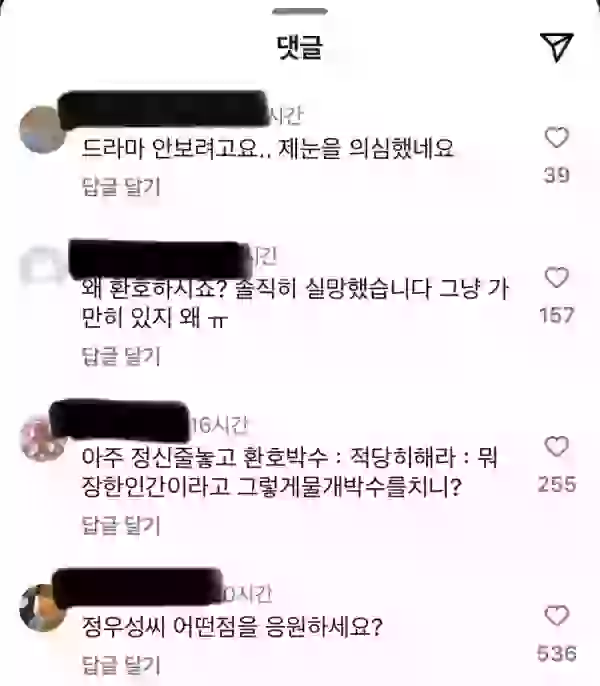Image resolution: width=600 pixels, height=686 pixels.
Task: Like the comment starting '왜 환호하시죠?'
Action: (556, 277)
